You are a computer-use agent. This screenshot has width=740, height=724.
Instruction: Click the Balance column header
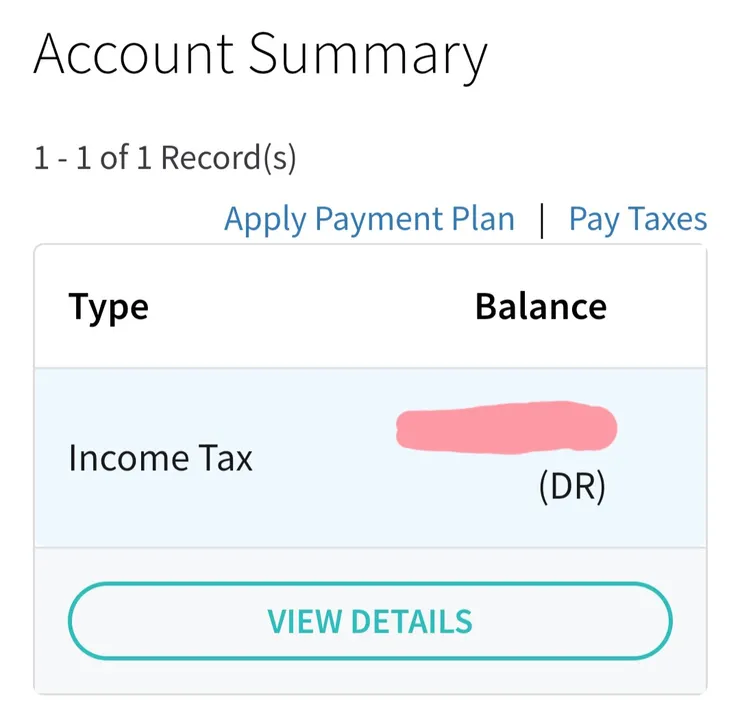click(x=540, y=306)
